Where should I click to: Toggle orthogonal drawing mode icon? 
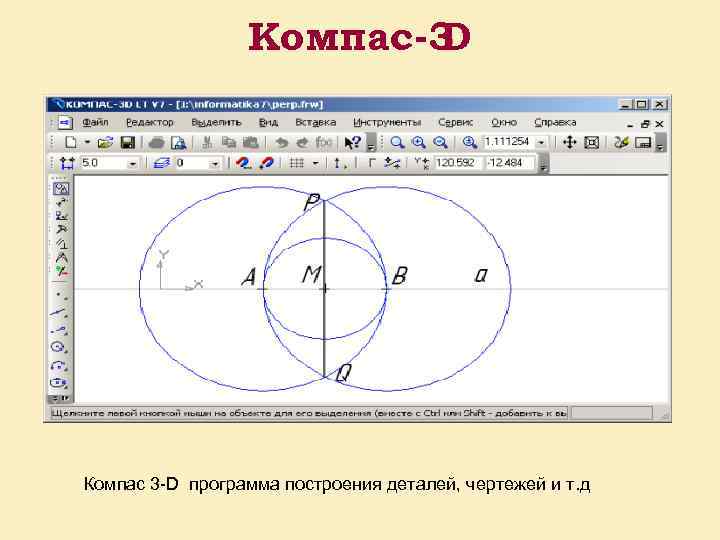pos(371,163)
